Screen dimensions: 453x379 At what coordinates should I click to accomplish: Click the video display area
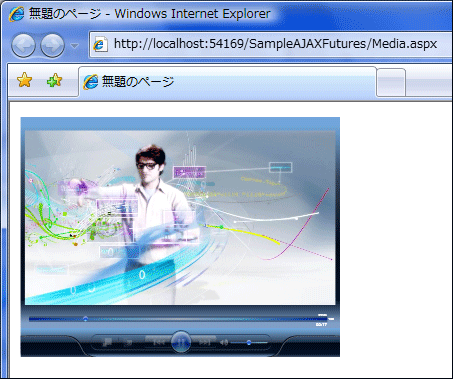click(x=180, y=218)
